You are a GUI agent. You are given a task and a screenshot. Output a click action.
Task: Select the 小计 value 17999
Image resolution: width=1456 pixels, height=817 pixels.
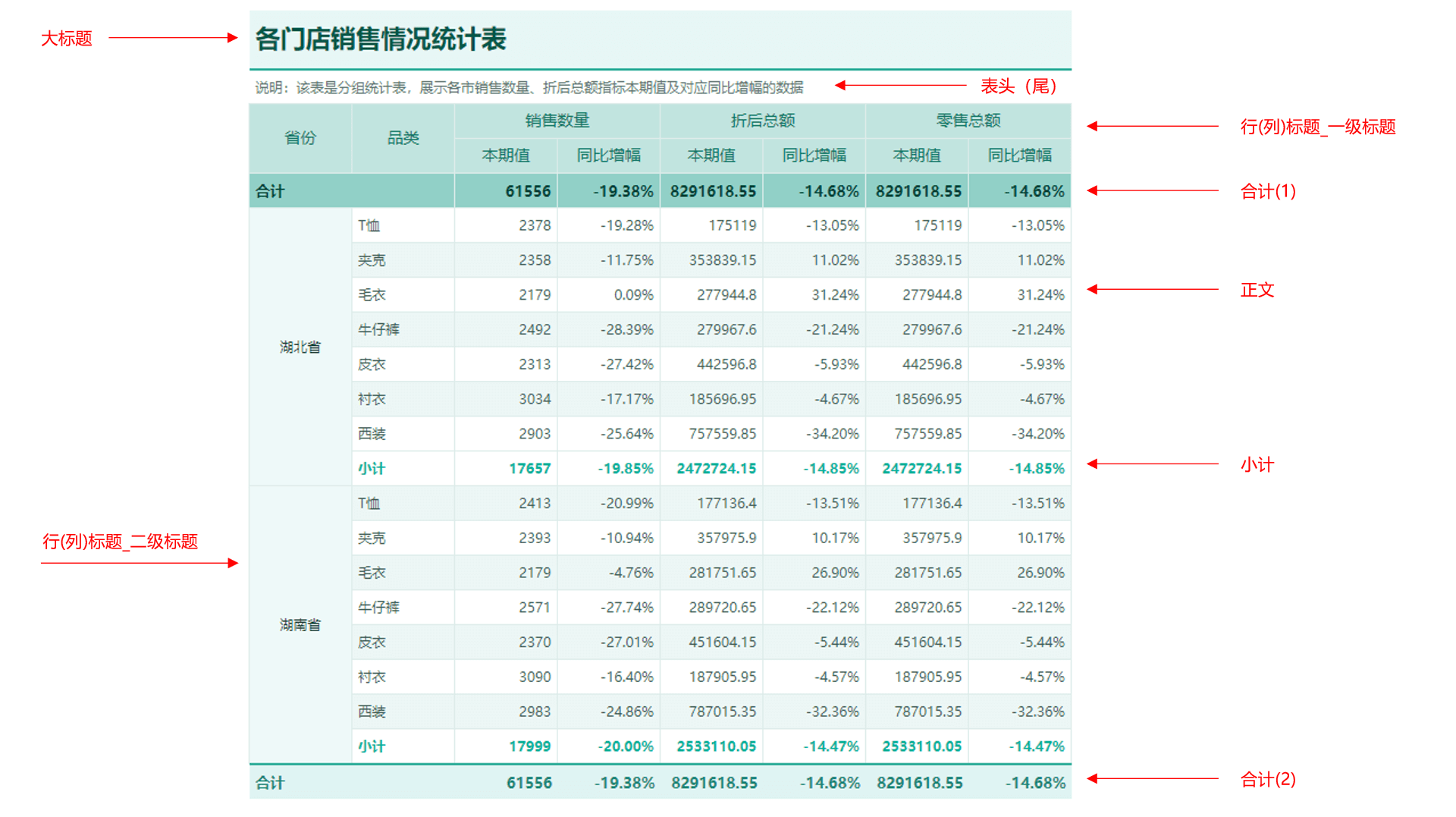click(506, 746)
